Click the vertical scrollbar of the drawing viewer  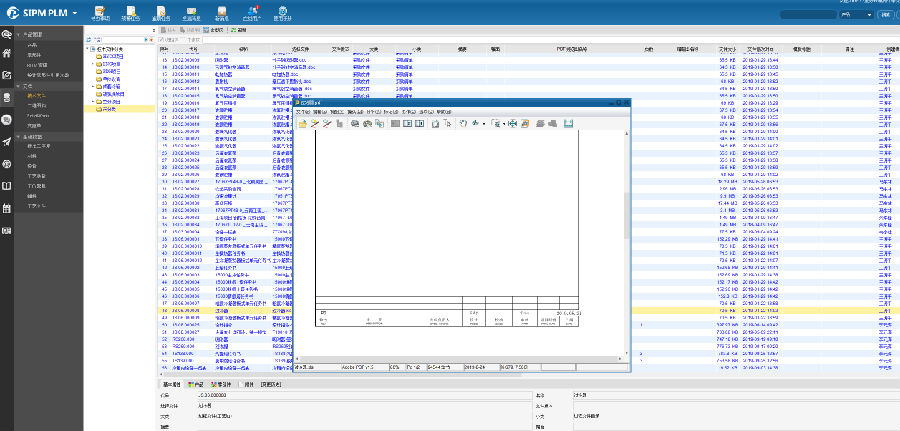tap(628, 210)
